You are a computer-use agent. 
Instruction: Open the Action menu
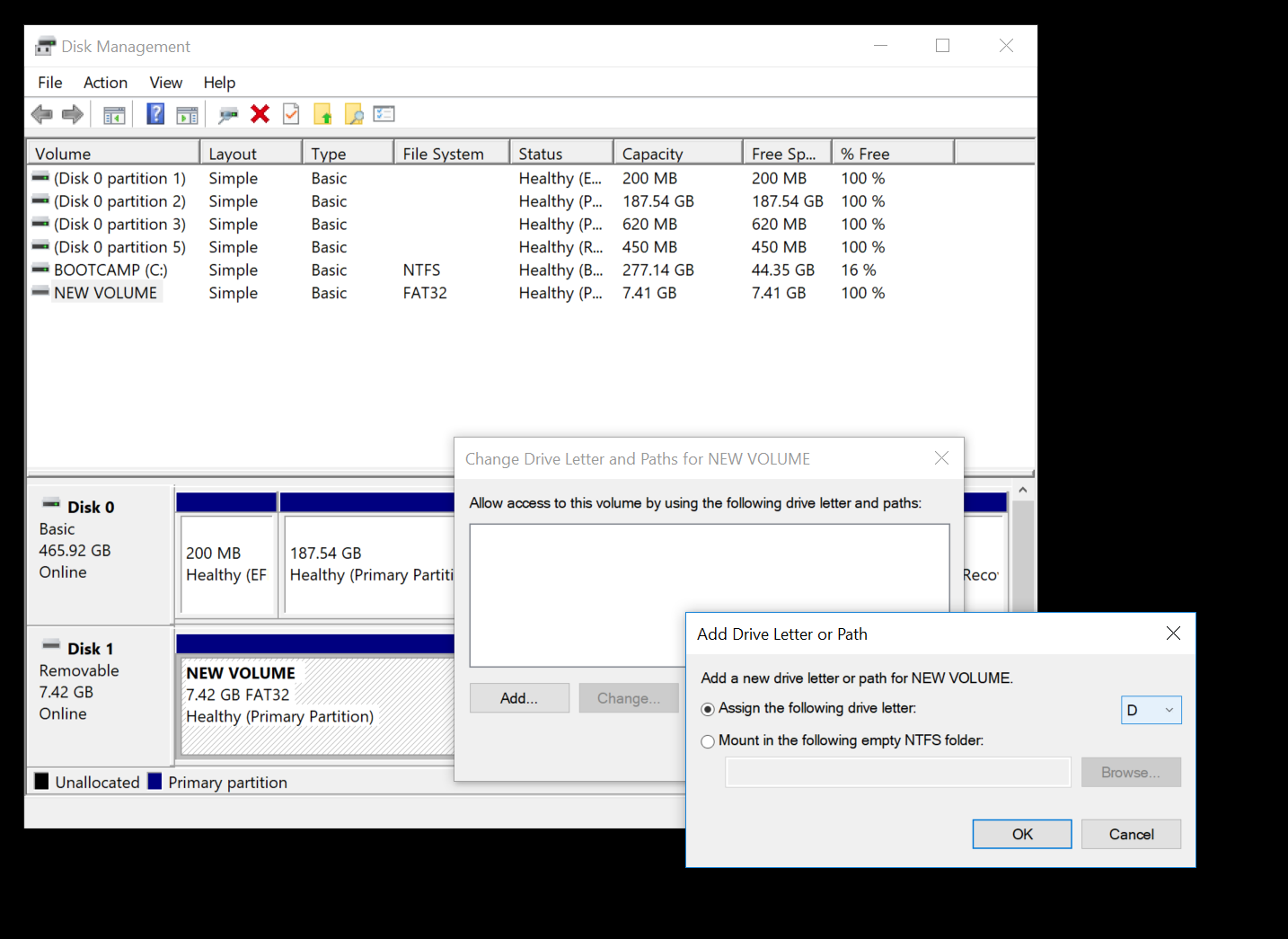click(105, 83)
